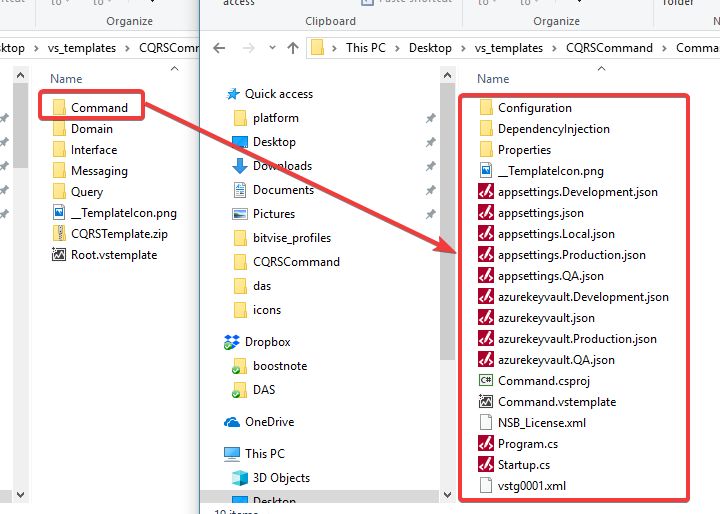Select azurekeyvault.QA.json file
Image resolution: width=720 pixels, height=514 pixels.
pyautogui.click(x=546, y=360)
